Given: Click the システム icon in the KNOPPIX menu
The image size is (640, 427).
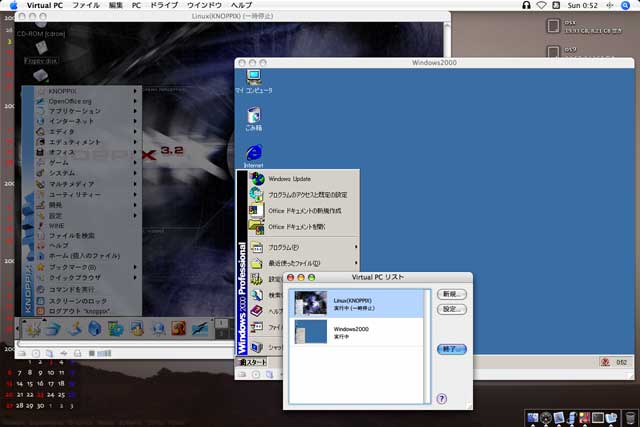Looking at the screenshot, I should 40,173.
